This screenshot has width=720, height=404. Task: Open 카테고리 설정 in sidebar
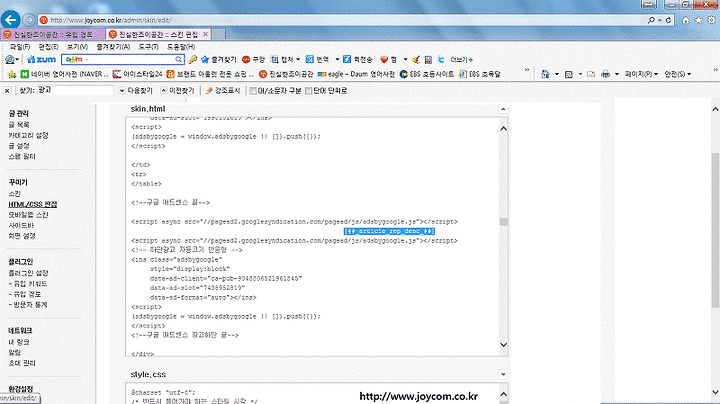coord(28,135)
